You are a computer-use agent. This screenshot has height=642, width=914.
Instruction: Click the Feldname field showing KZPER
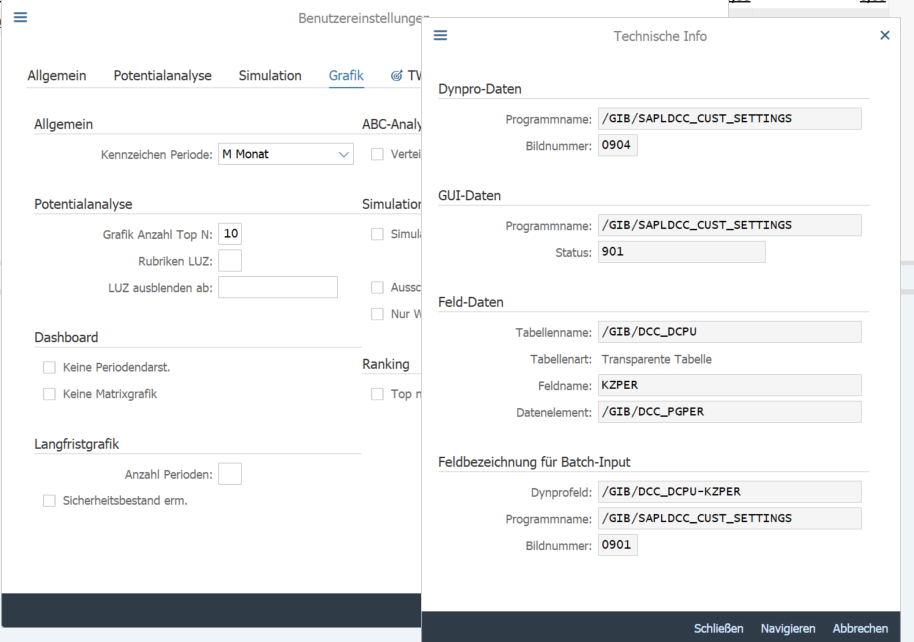click(x=729, y=385)
